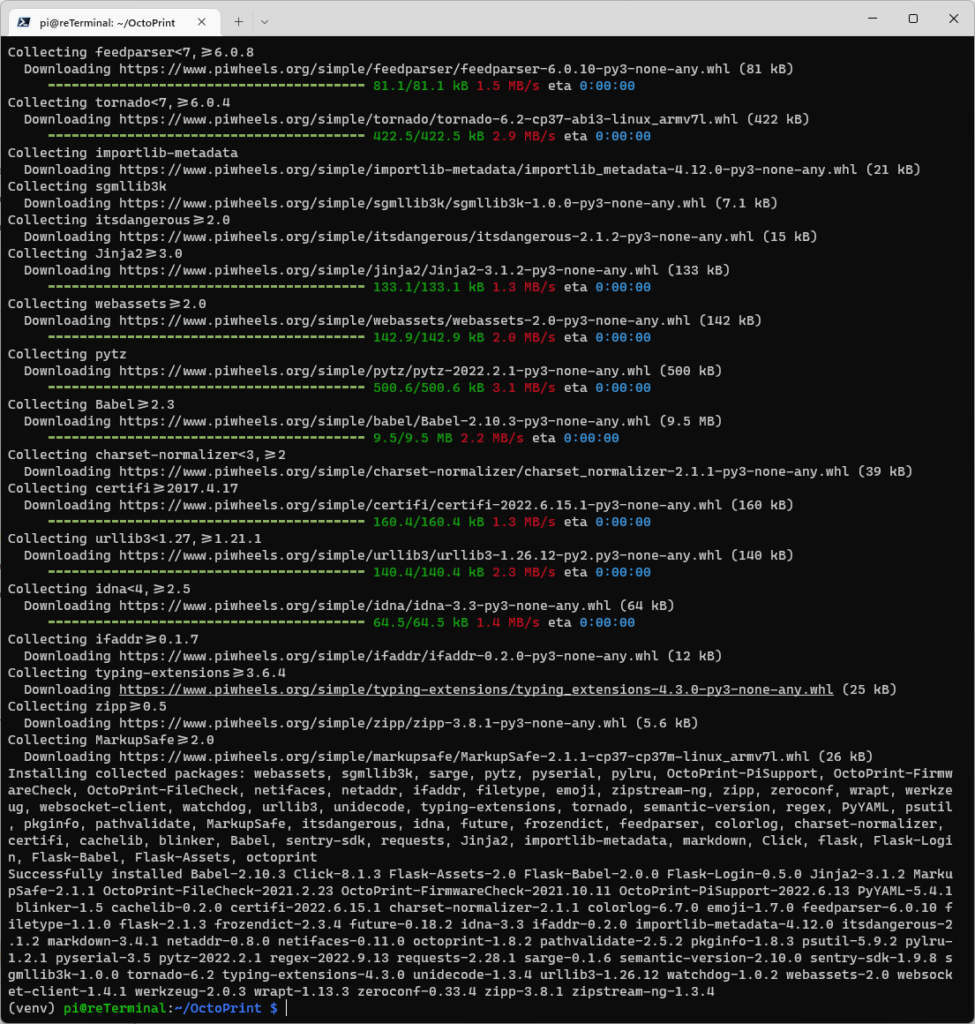Click the pi@reTerminal prompt text
The height and width of the screenshot is (1024, 975).
tap(115, 1008)
